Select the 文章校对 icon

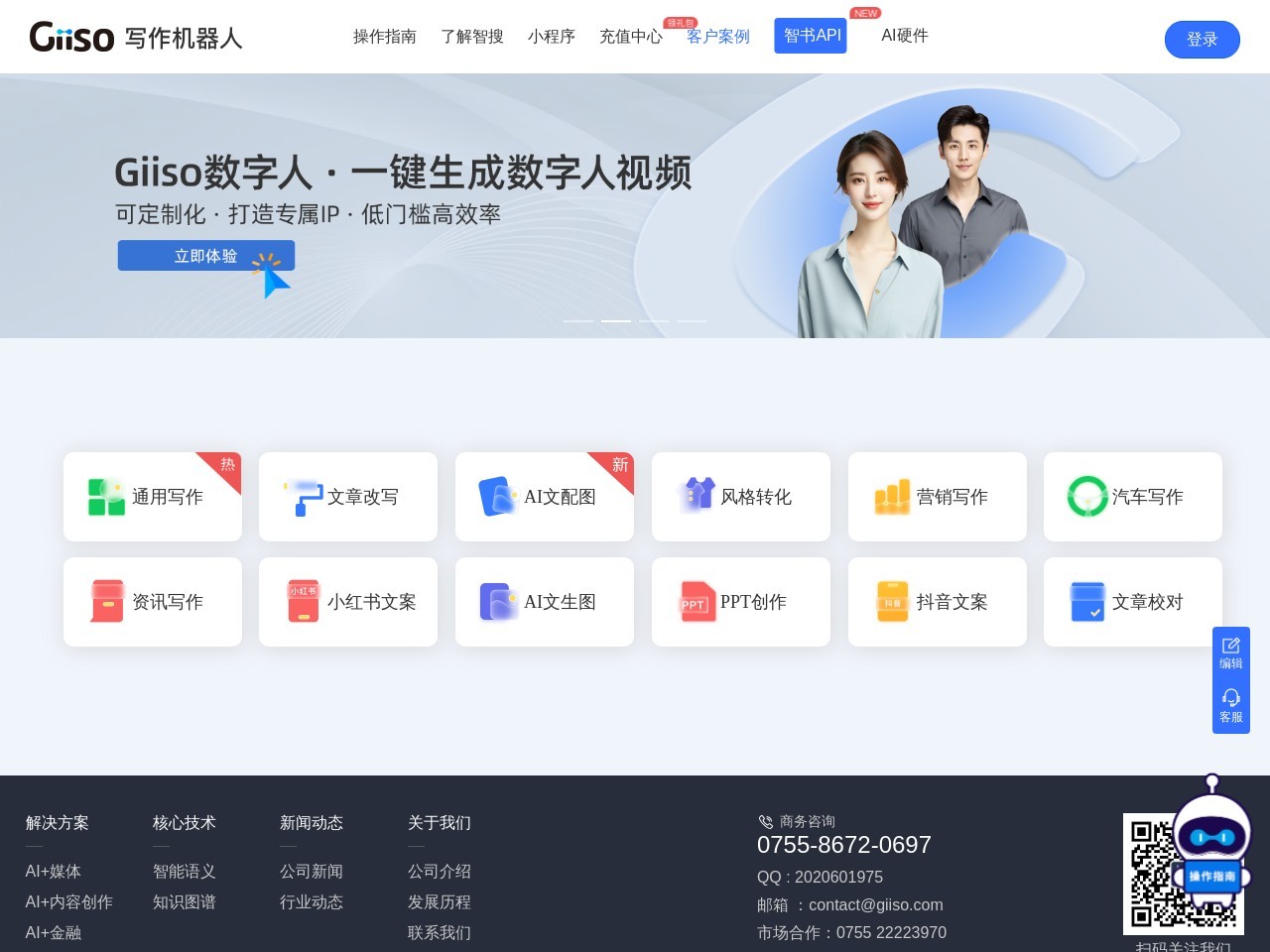click(x=1087, y=602)
